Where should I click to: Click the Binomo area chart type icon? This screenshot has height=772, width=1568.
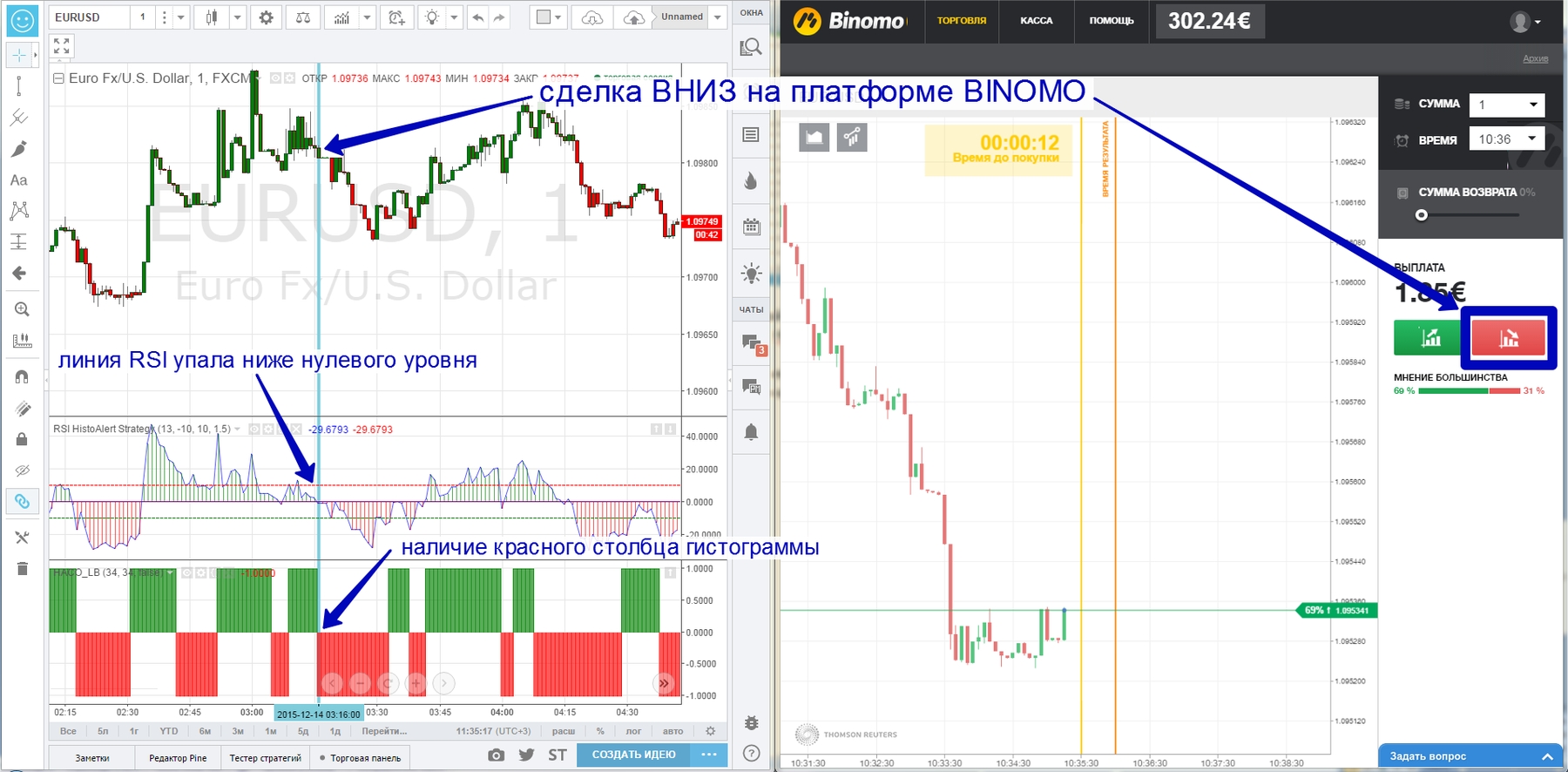pos(814,137)
